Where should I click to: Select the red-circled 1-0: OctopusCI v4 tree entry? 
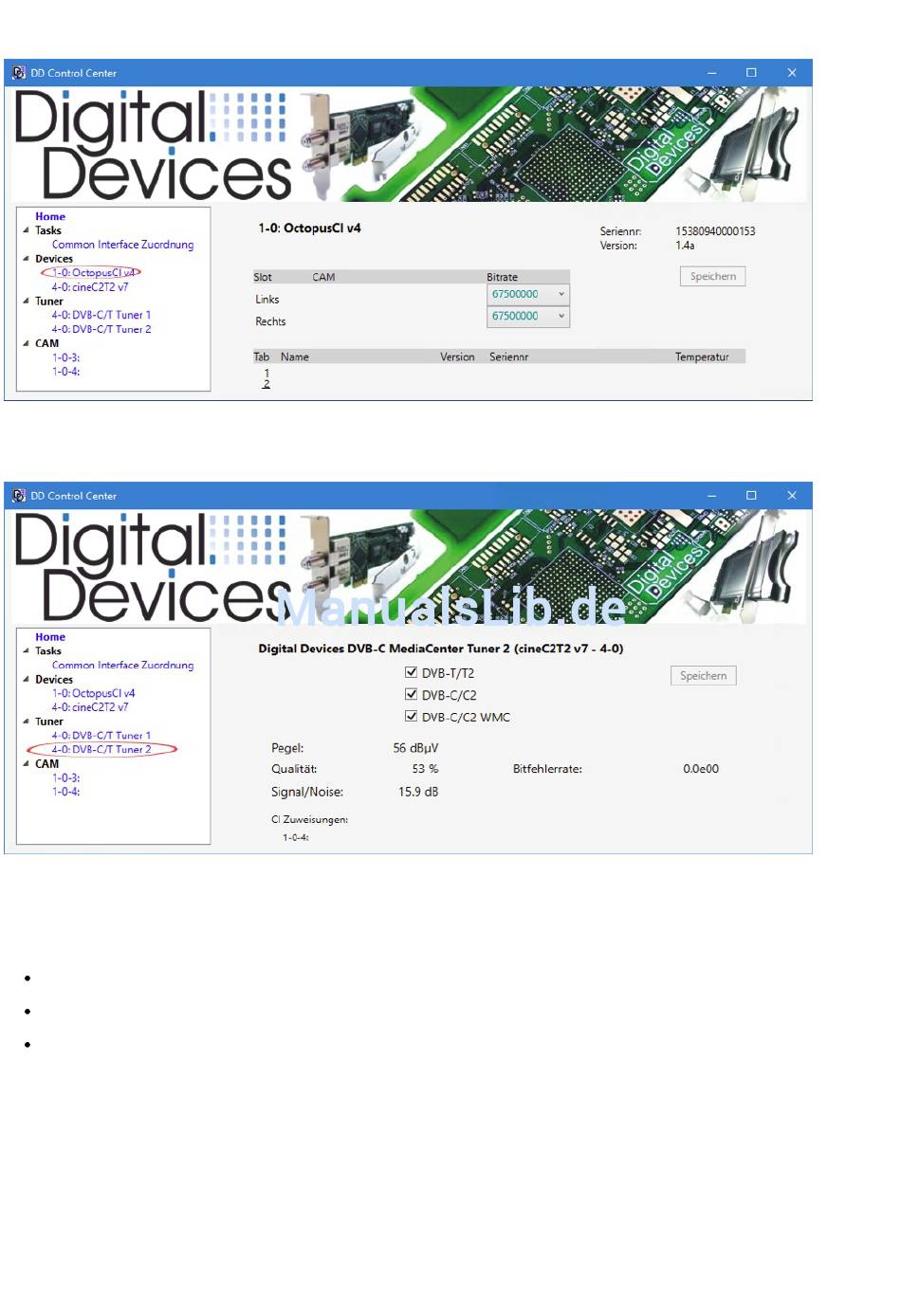click(x=93, y=273)
